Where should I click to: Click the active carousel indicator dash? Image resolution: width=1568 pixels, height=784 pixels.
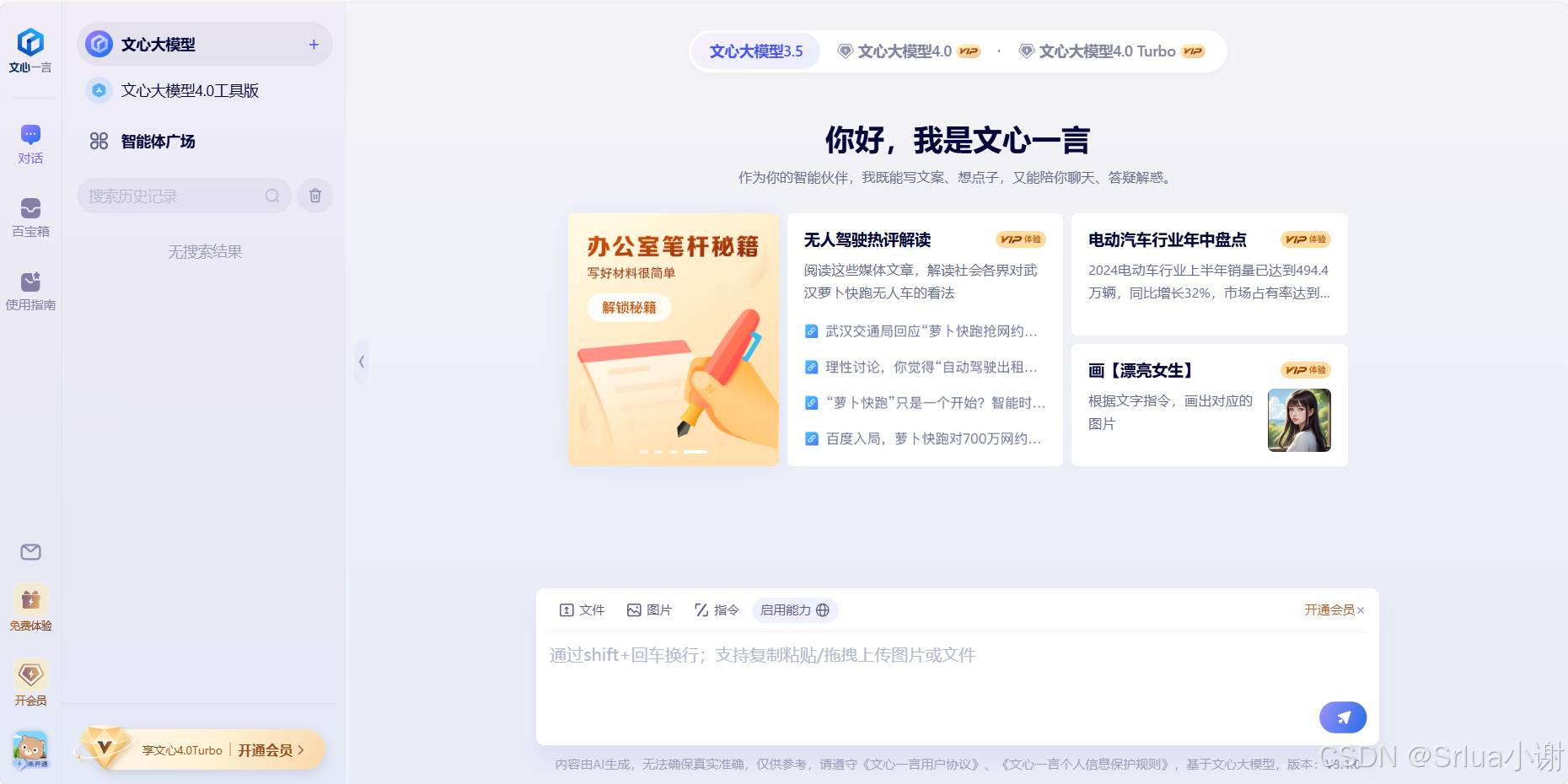click(695, 452)
